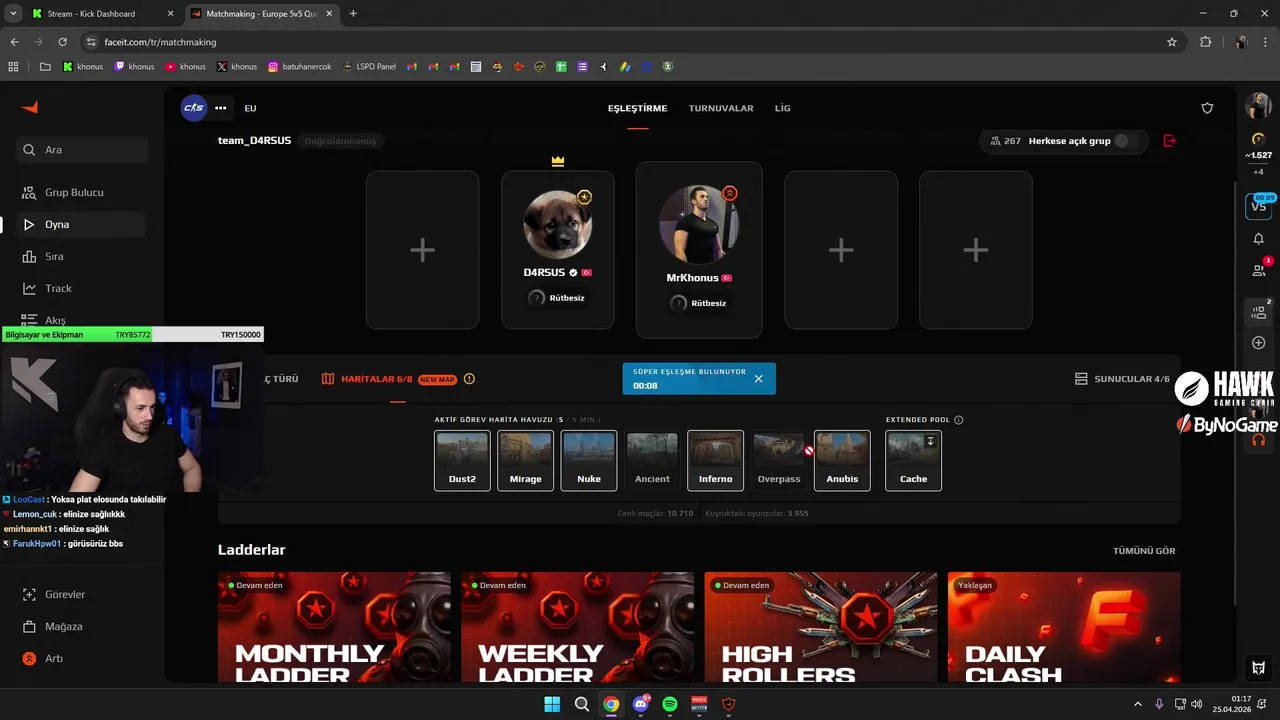Toggle the Dust2 map selection
Screen dimensions: 1280x720
click(x=462, y=460)
